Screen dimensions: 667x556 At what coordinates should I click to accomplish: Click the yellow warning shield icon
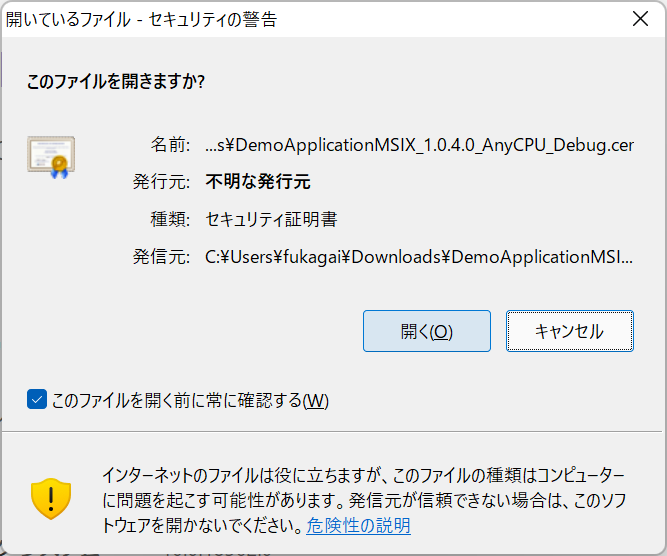[x=51, y=499]
